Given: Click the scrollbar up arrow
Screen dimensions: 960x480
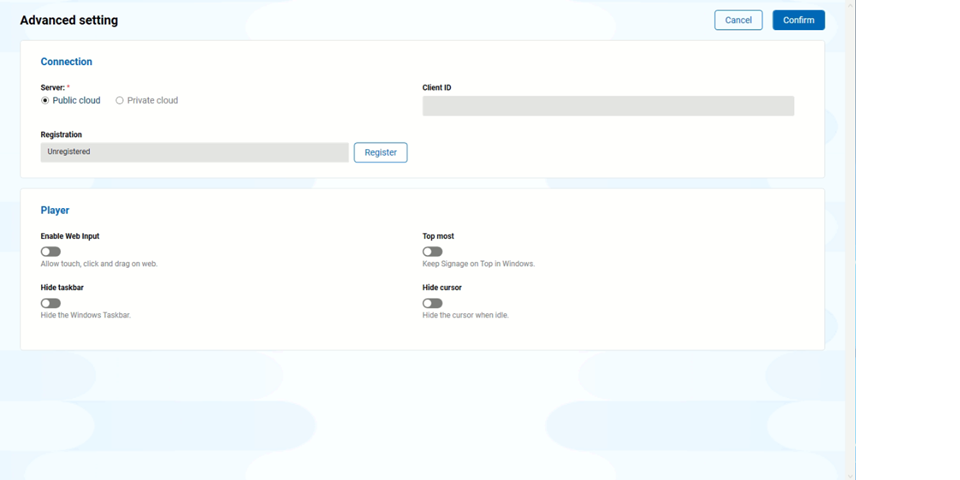Looking at the screenshot, I should click(850, 5).
